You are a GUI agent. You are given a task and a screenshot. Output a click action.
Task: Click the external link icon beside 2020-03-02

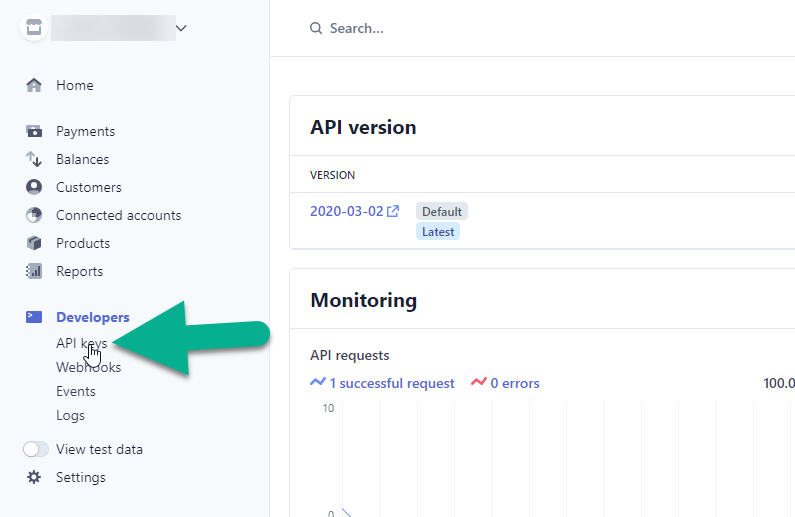point(393,211)
